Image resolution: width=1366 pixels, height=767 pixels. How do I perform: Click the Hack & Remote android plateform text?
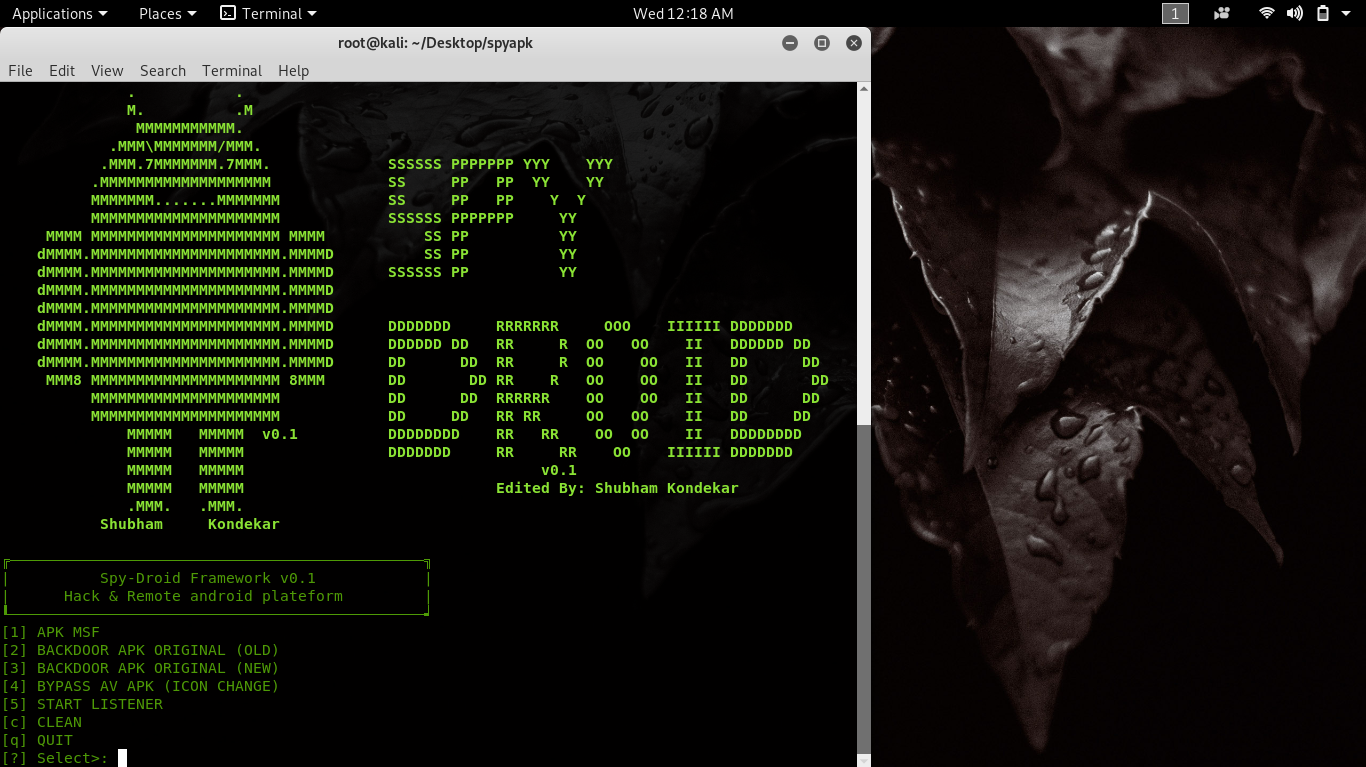click(203, 596)
